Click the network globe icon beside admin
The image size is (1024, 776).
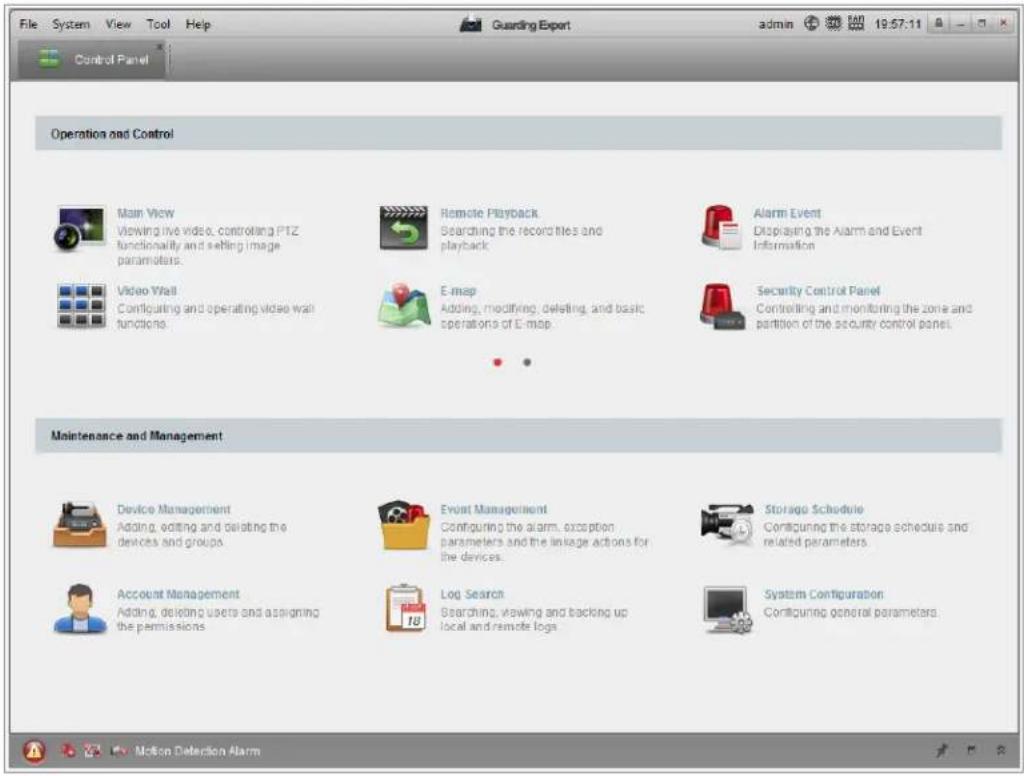click(811, 24)
